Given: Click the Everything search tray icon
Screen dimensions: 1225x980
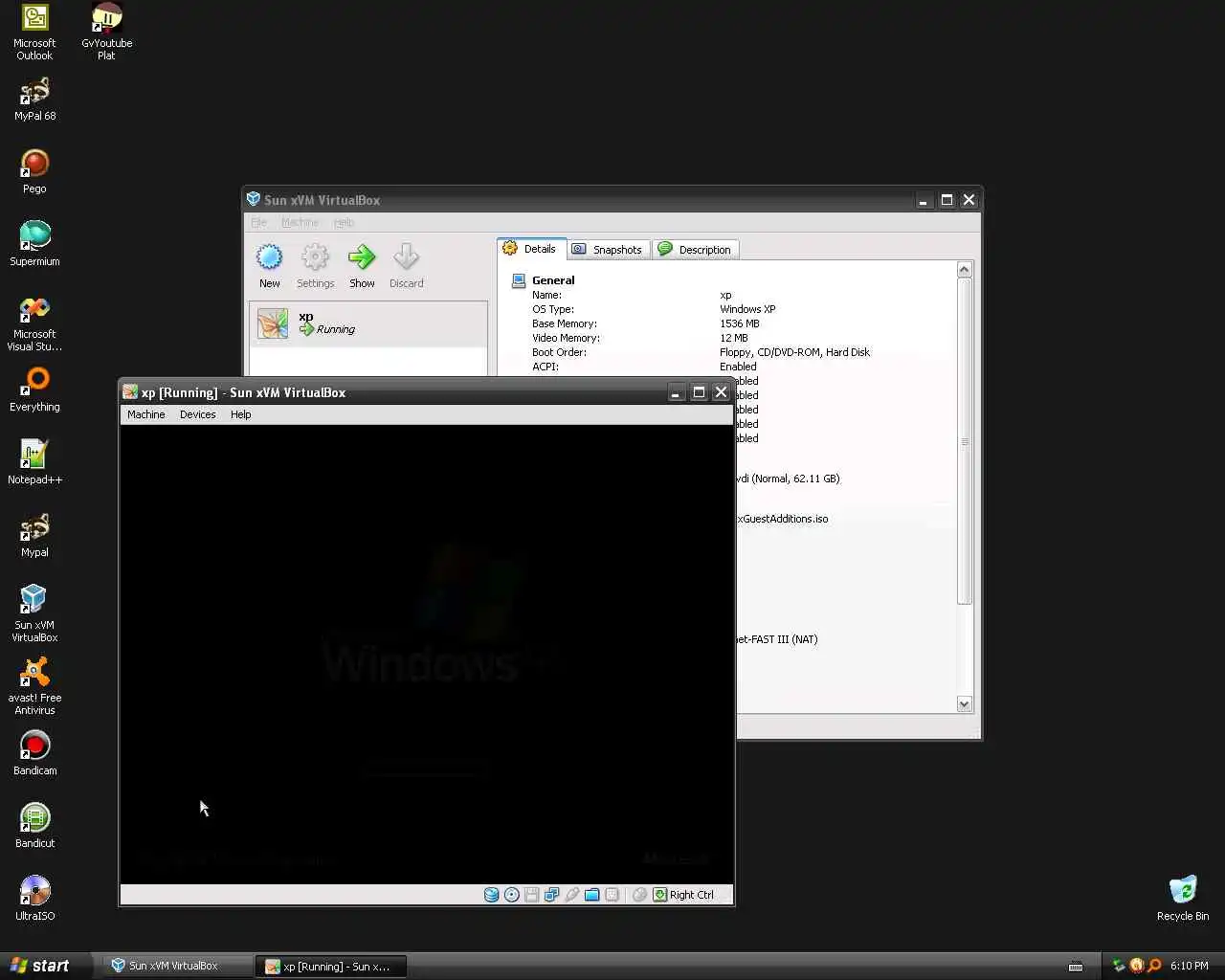Looking at the screenshot, I should click(1154, 966).
